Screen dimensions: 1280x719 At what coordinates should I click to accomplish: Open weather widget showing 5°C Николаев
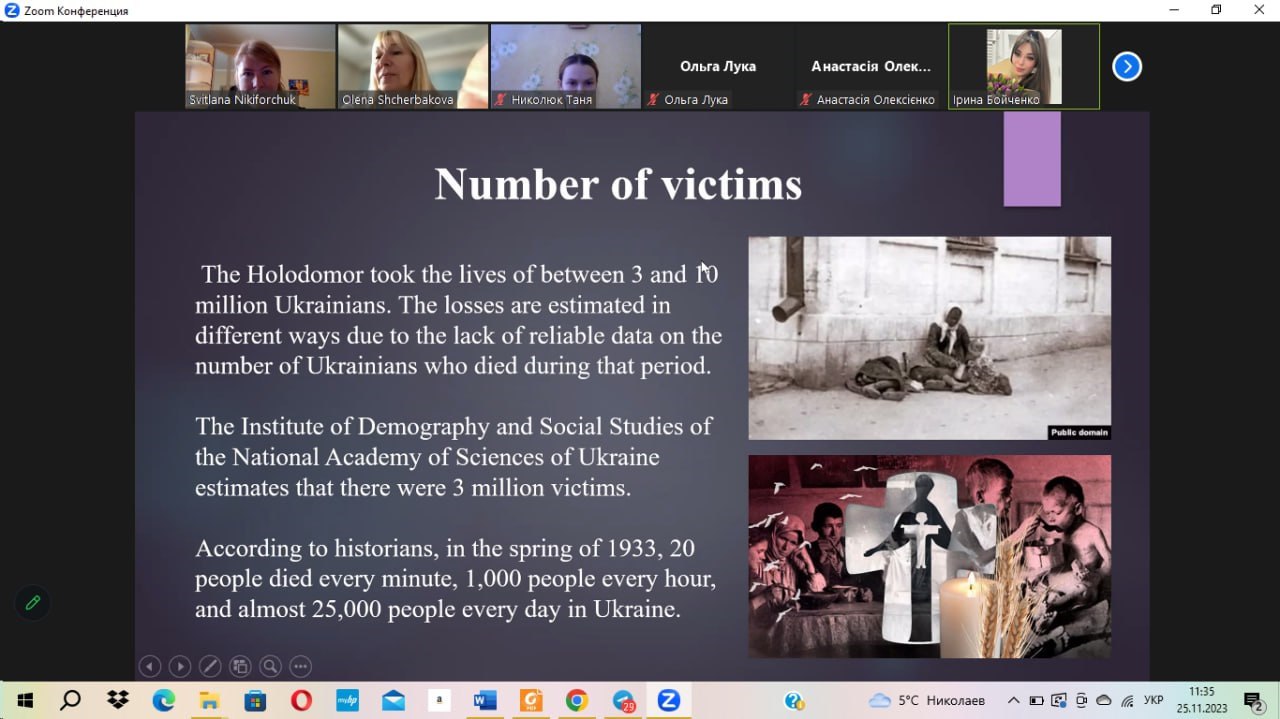tap(926, 700)
